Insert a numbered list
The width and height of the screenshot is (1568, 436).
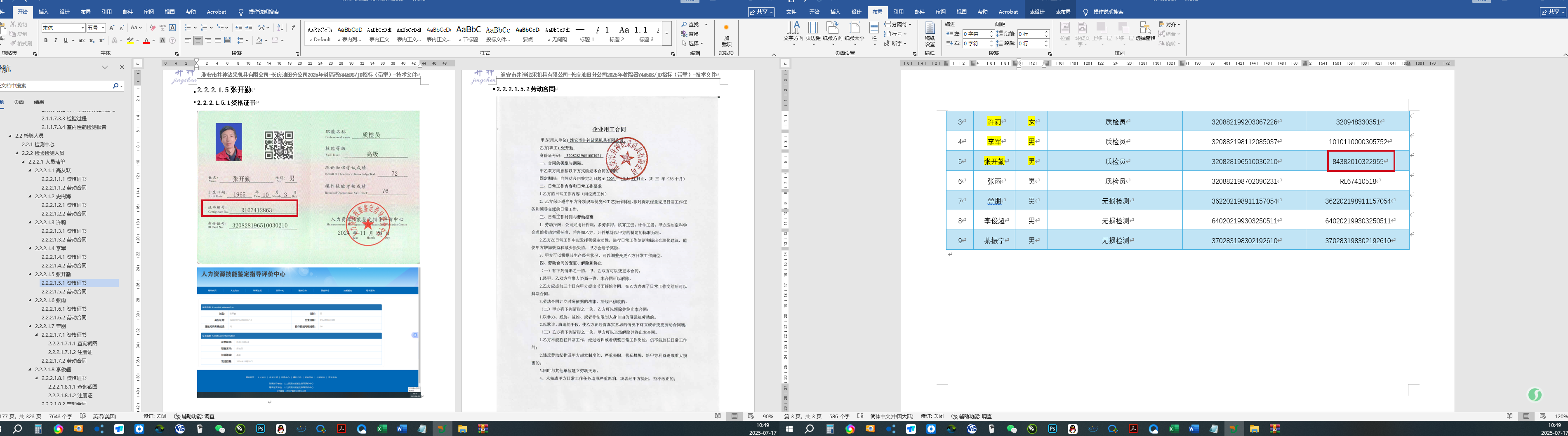point(205,28)
